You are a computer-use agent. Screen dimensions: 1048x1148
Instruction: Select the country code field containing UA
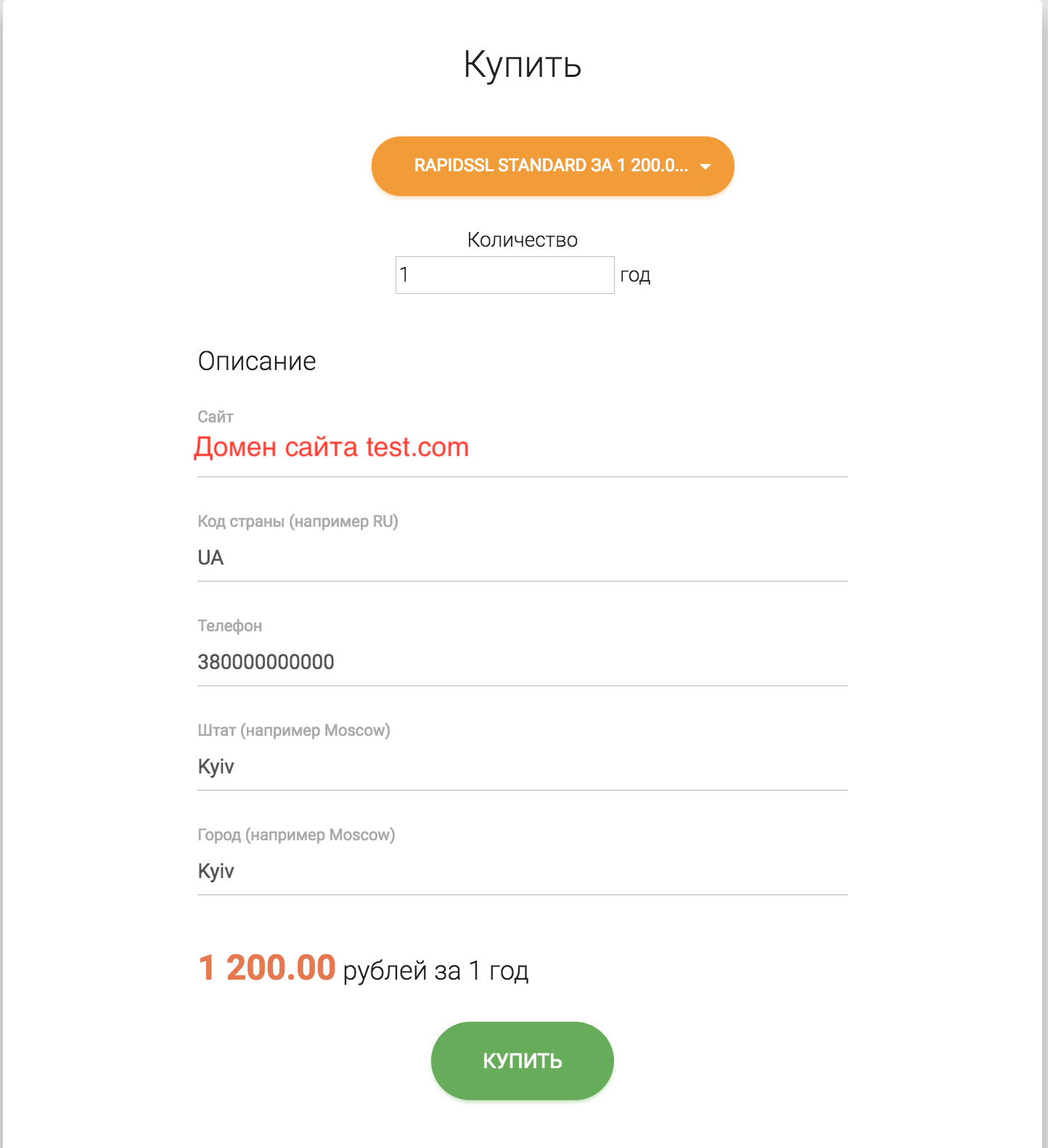tap(523, 558)
